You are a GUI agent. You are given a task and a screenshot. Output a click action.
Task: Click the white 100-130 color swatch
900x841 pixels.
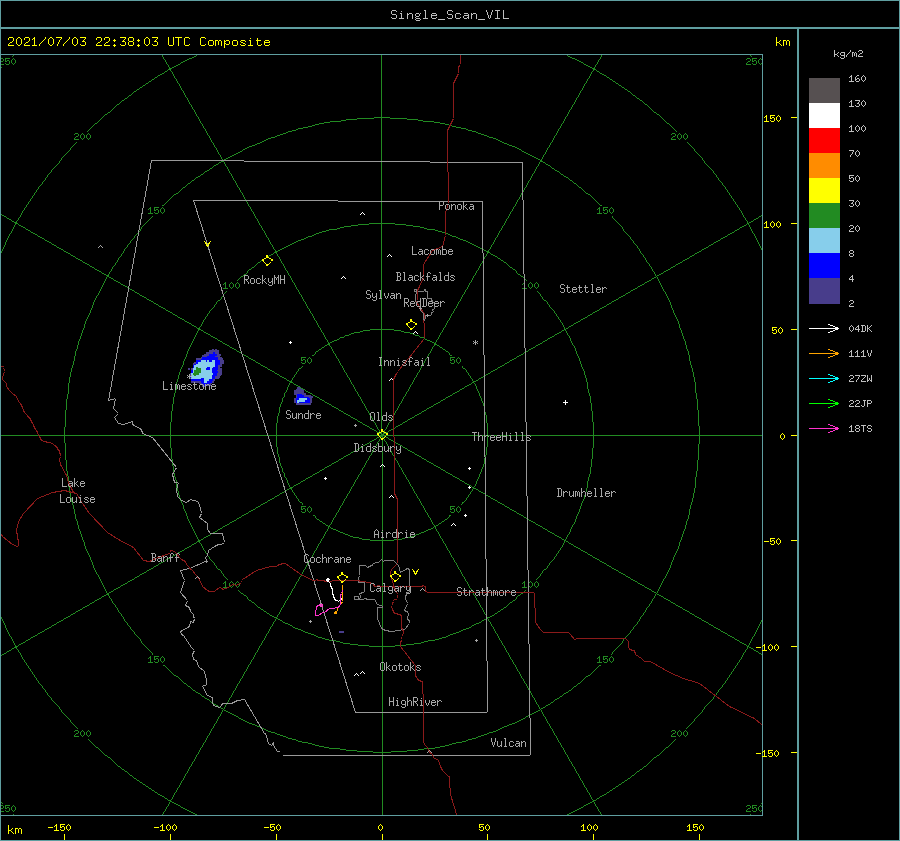click(x=824, y=116)
